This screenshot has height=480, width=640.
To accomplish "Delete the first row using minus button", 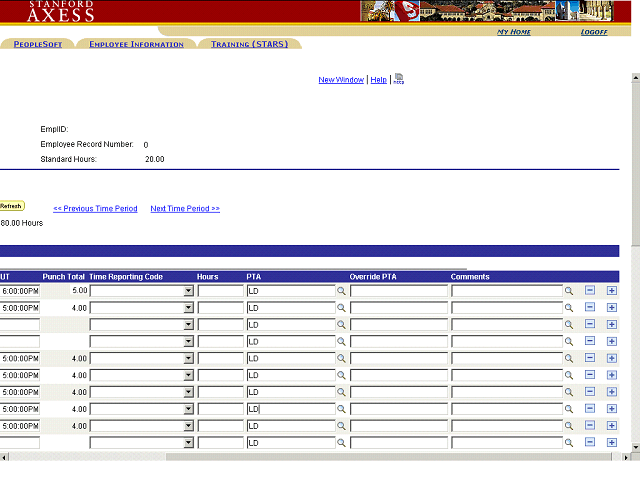I will [x=590, y=291].
